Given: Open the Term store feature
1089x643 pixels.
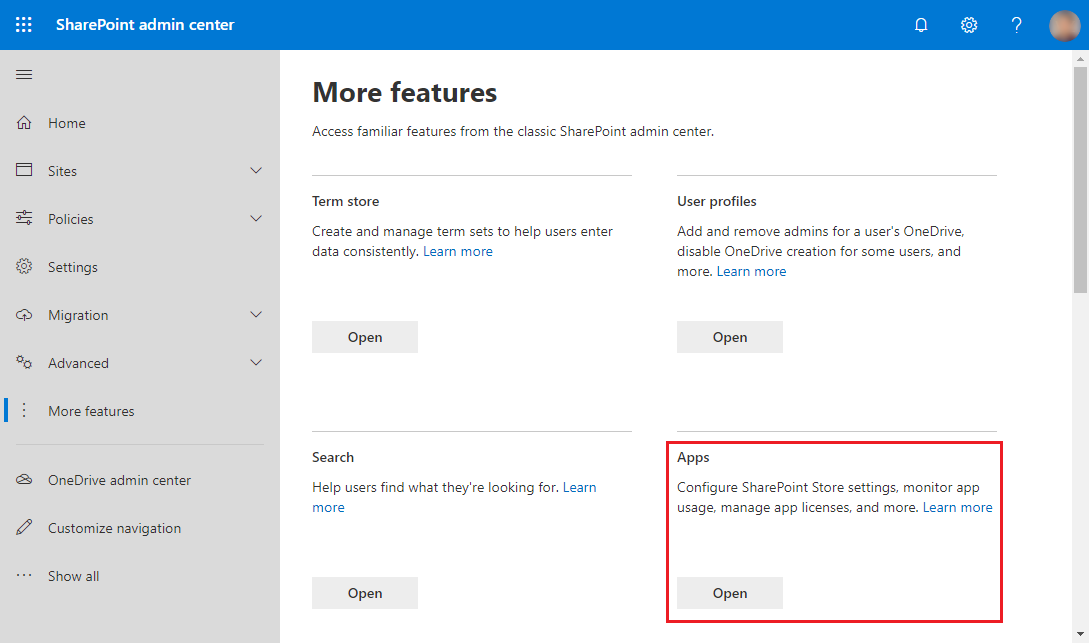Looking at the screenshot, I should [365, 337].
